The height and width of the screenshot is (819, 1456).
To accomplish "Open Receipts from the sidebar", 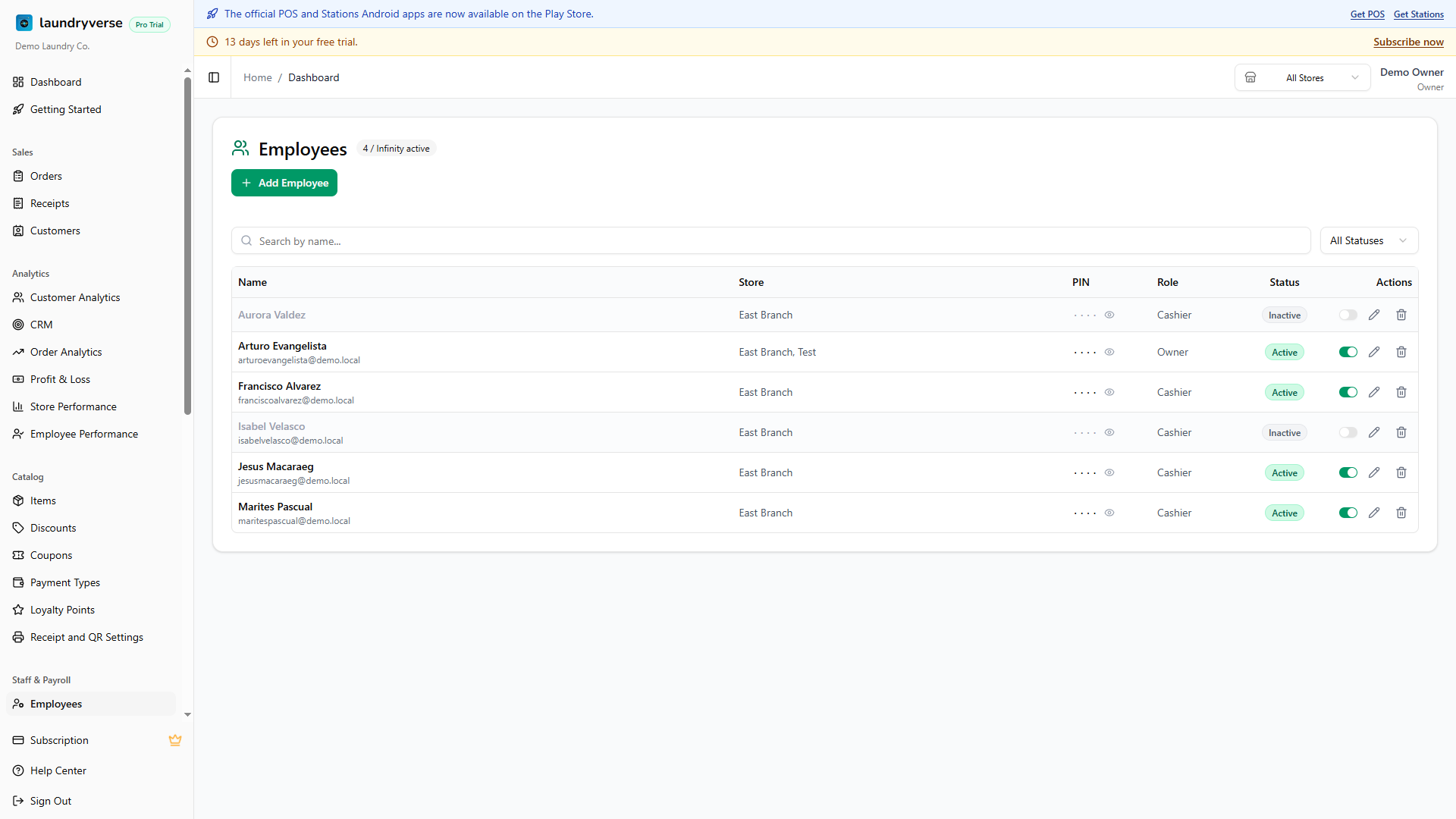I will tap(91, 203).
